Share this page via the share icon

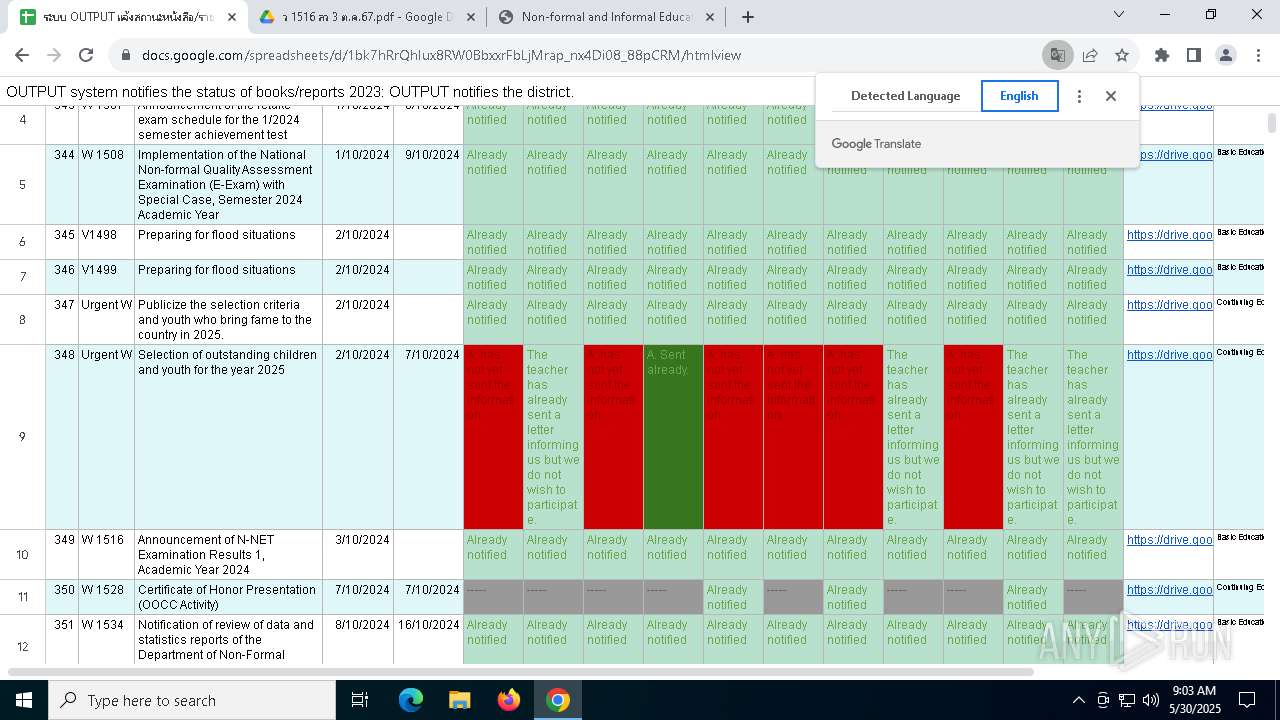(x=1090, y=56)
